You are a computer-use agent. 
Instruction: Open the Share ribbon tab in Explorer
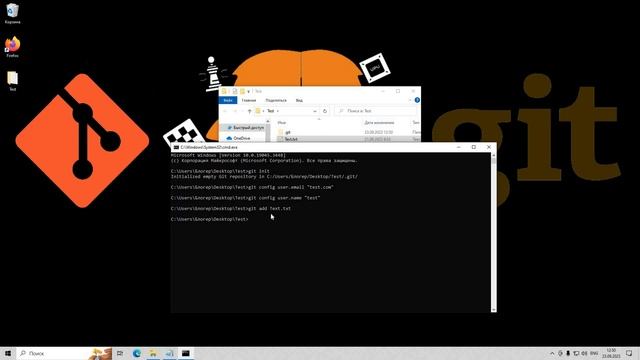tap(276, 100)
